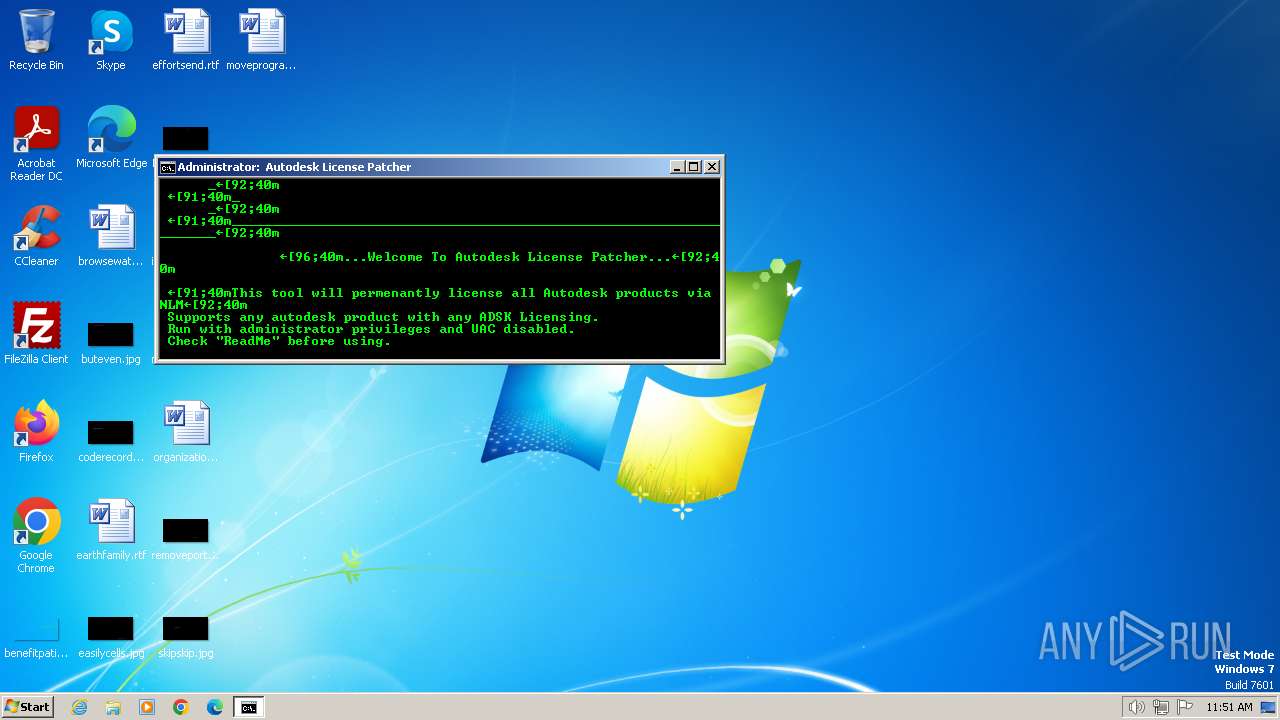The image size is (1280, 720).
Task: Open Windows Media Player taskbar icon
Action: coord(147,707)
